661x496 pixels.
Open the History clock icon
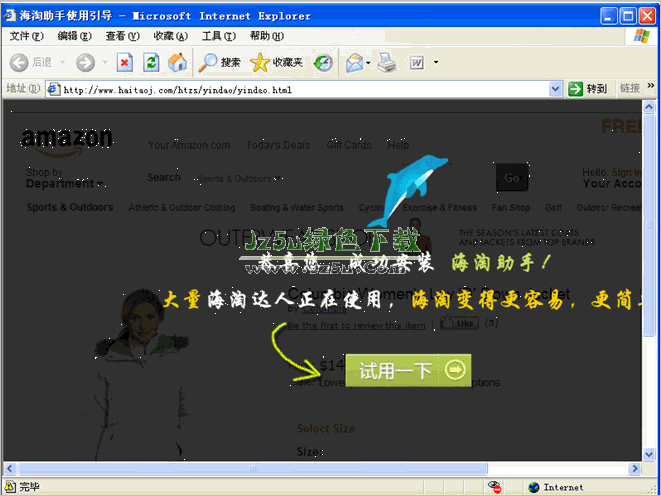pyautogui.click(x=323, y=63)
